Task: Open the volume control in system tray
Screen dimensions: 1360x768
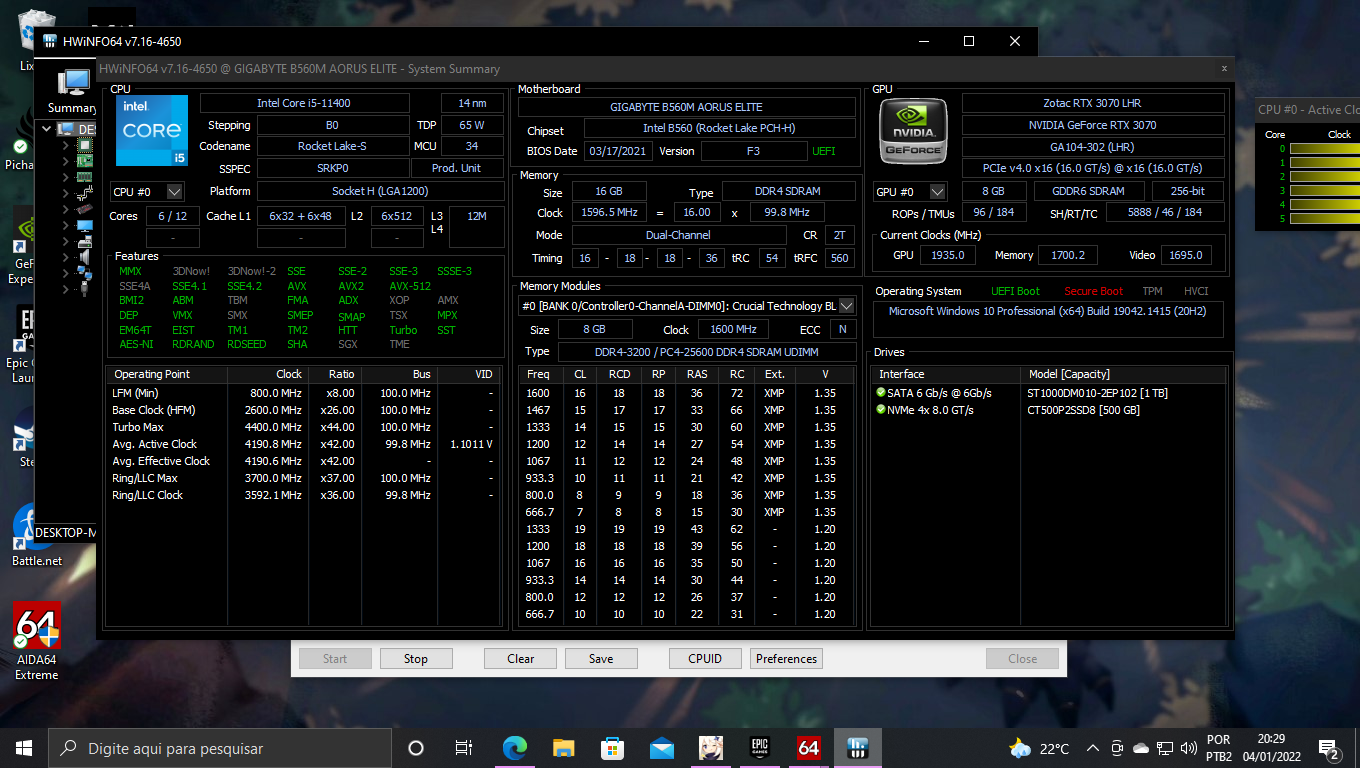Action: coord(1189,748)
